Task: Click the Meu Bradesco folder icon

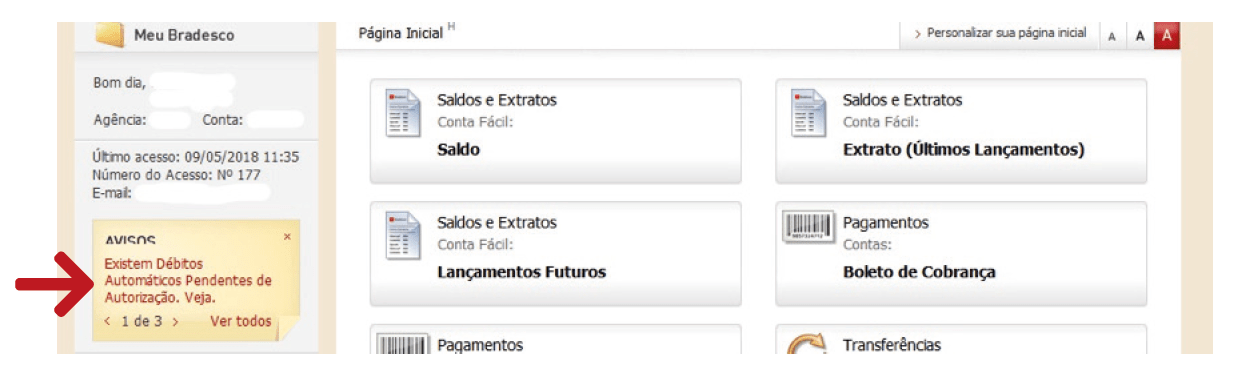Action: click(x=109, y=35)
